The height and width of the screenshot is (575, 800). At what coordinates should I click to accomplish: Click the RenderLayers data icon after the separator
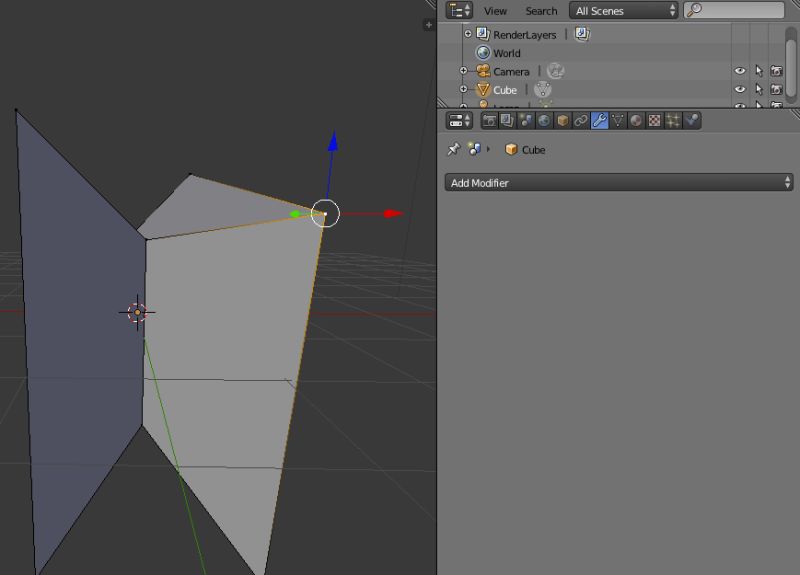582,34
